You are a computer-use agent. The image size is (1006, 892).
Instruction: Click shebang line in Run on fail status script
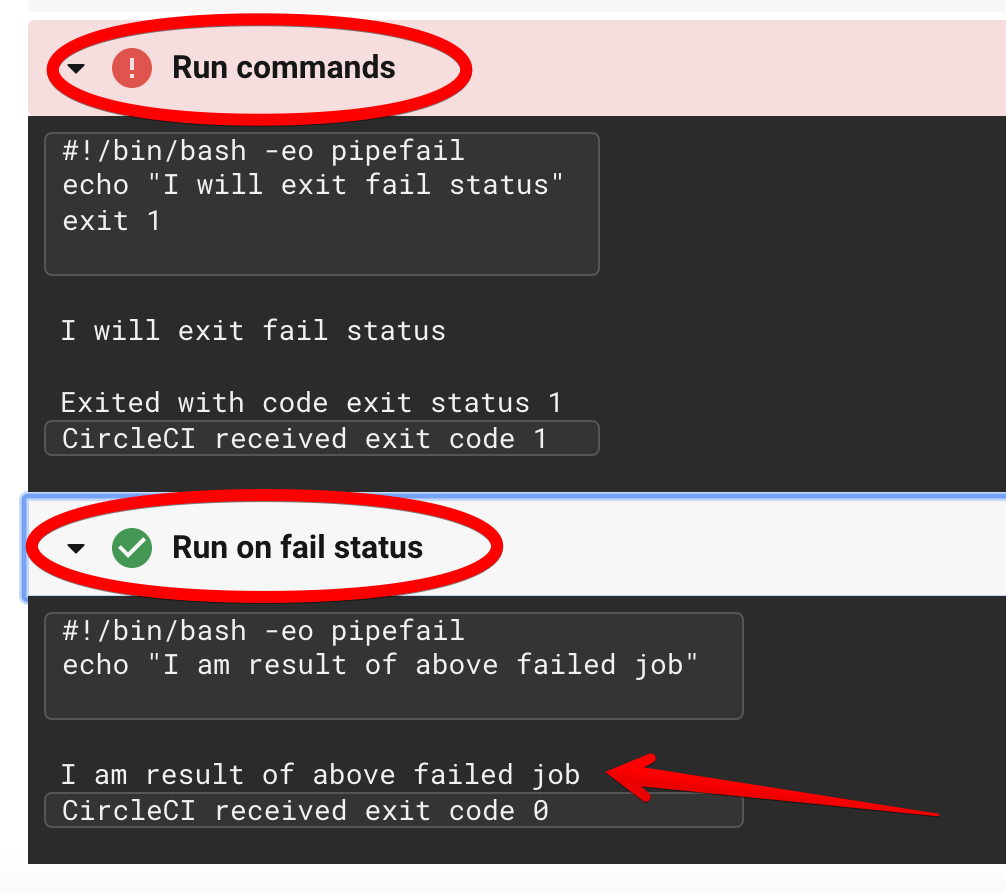coord(263,631)
